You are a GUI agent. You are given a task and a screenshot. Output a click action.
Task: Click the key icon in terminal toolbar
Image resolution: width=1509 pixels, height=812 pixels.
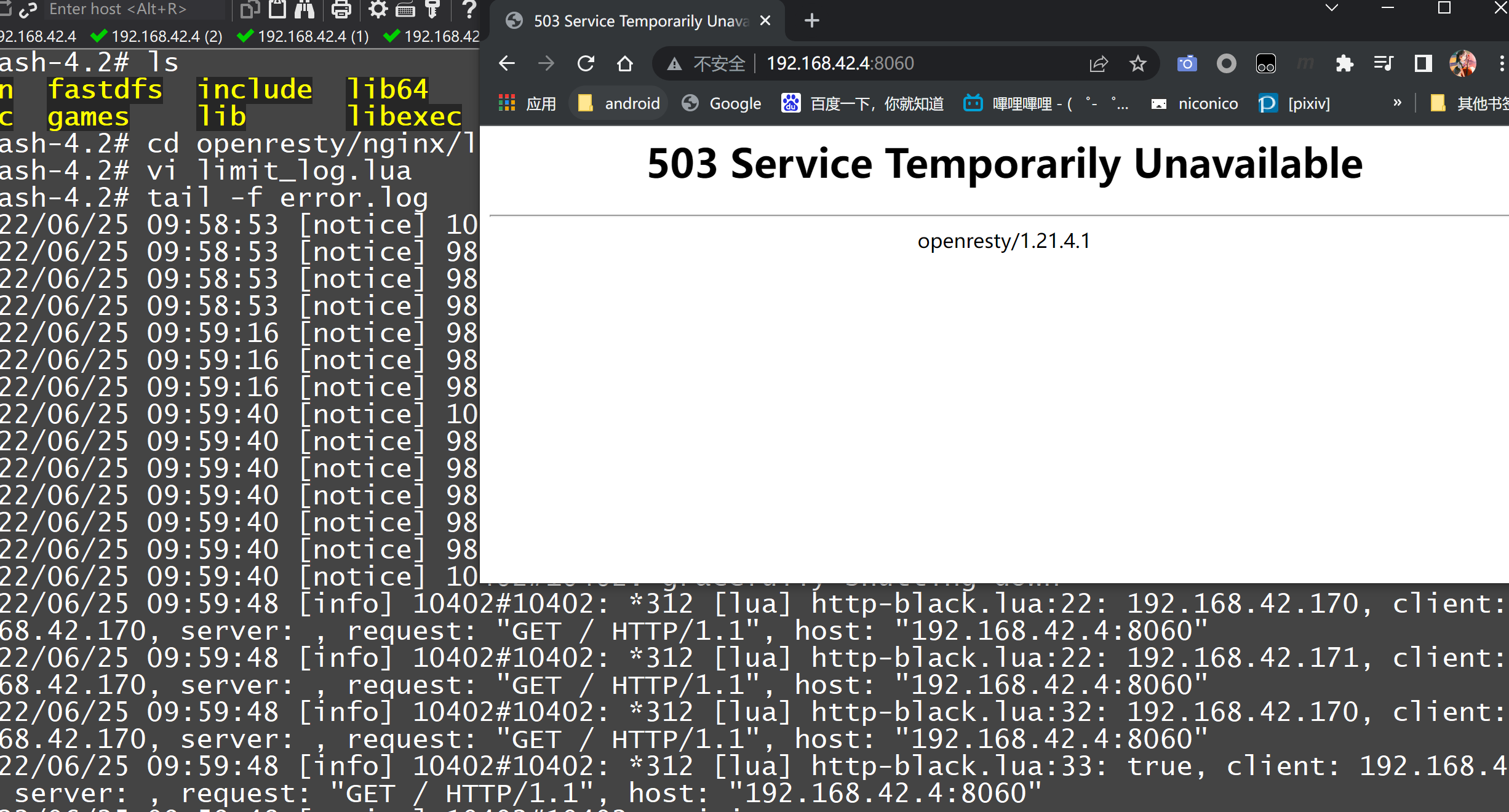[432, 9]
